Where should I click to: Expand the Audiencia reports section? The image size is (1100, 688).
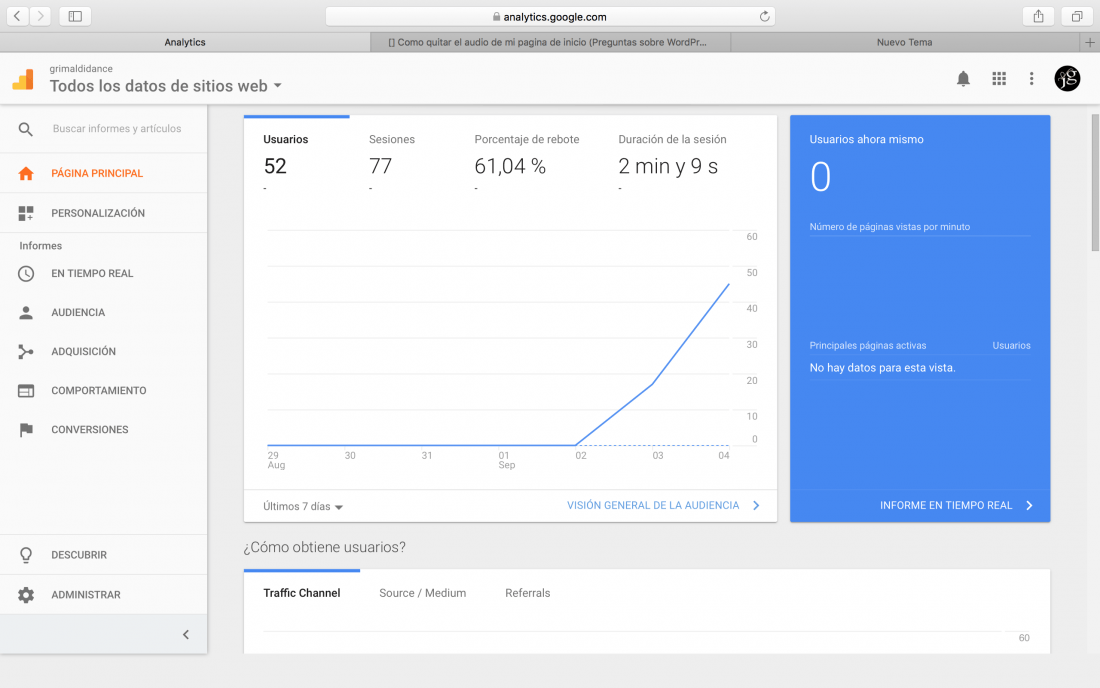click(x=104, y=313)
